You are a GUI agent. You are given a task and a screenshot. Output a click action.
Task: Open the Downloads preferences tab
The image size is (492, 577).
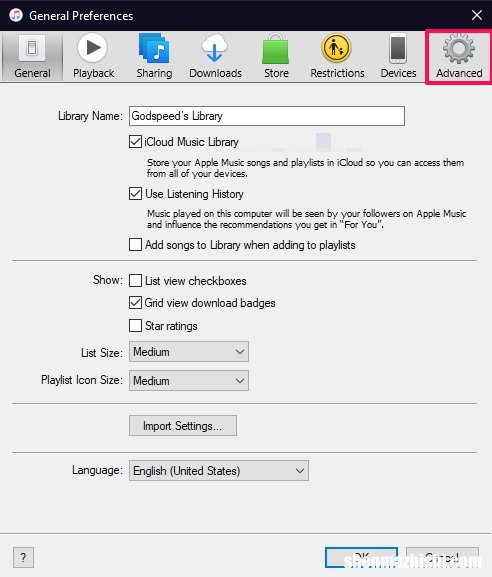pyautogui.click(x=215, y=56)
